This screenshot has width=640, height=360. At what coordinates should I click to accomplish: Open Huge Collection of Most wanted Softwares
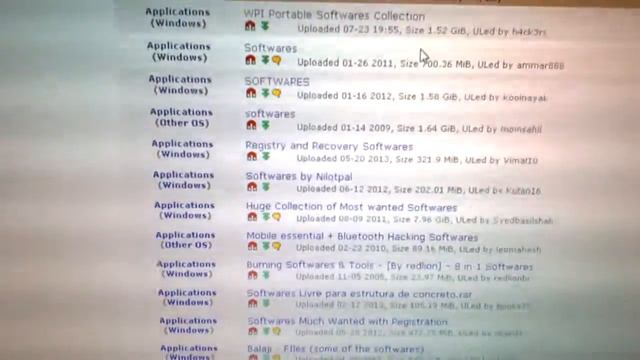click(x=351, y=207)
